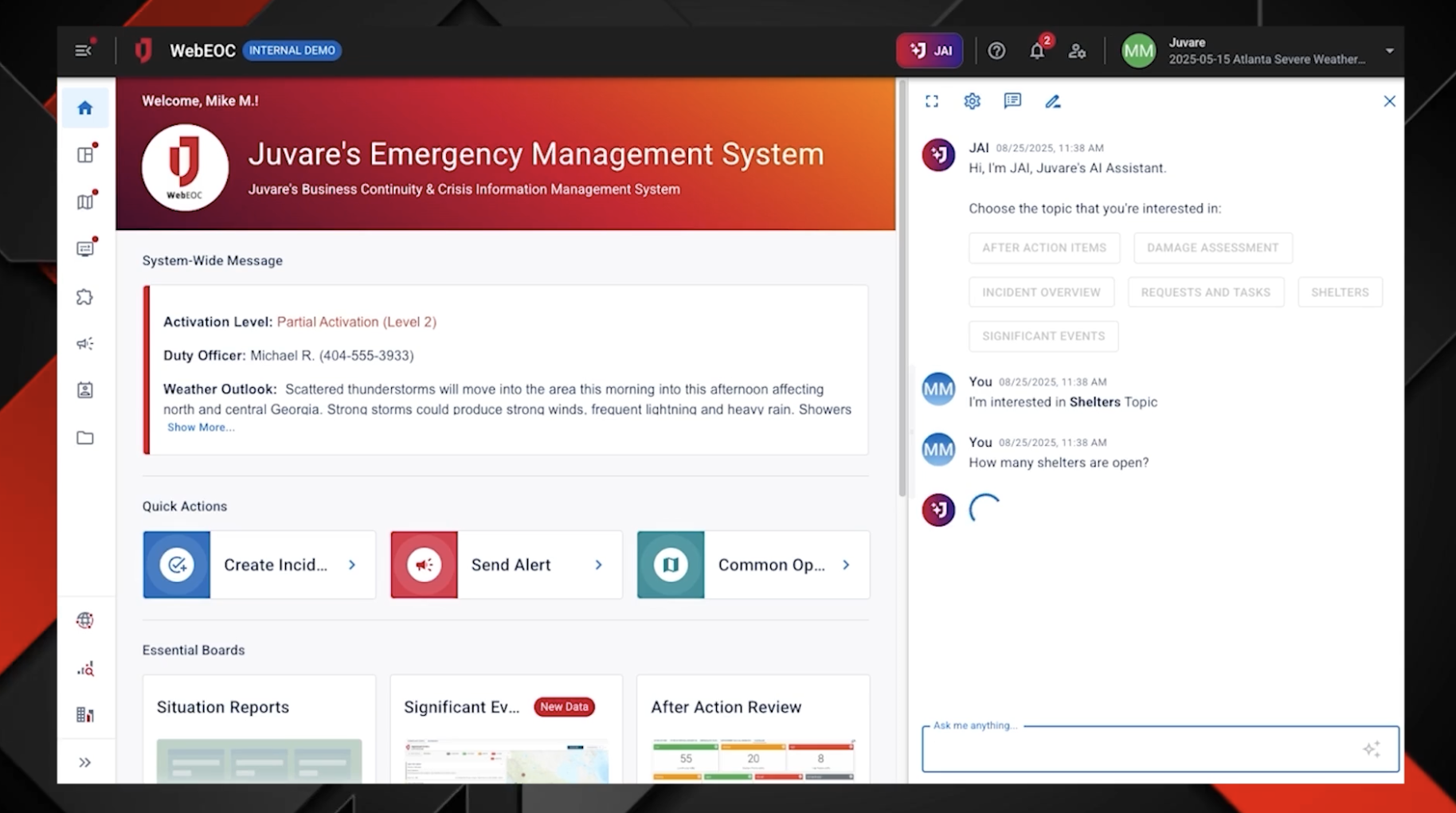This screenshot has height=813, width=1456.
Task: Expand the JAI chat to fullscreen
Action: (x=932, y=101)
